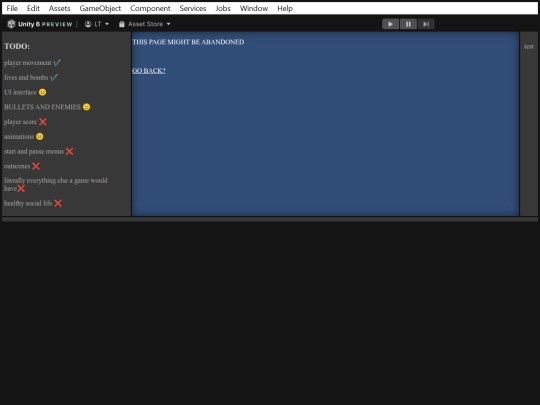Click the red X beside start and pause menus
The width and height of the screenshot is (540, 405).
(x=69, y=152)
